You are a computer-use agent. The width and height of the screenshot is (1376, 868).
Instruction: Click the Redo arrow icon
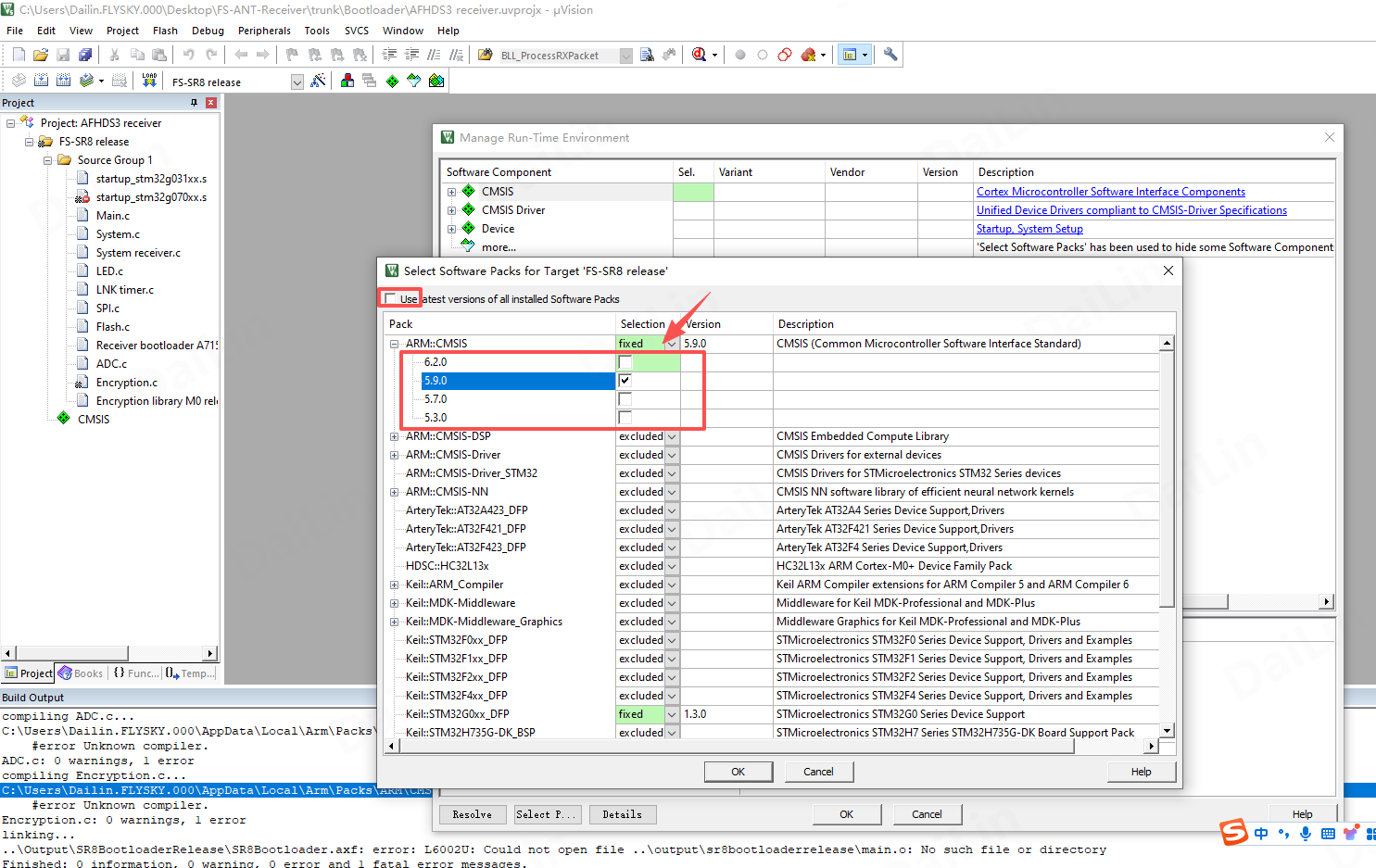pyautogui.click(x=211, y=55)
